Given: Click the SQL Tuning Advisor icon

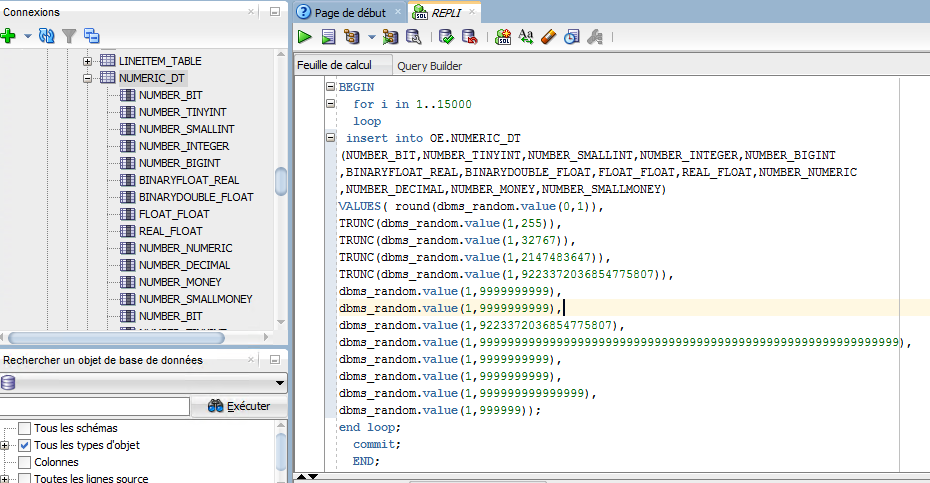Looking at the screenshot, I should point(413,37).
